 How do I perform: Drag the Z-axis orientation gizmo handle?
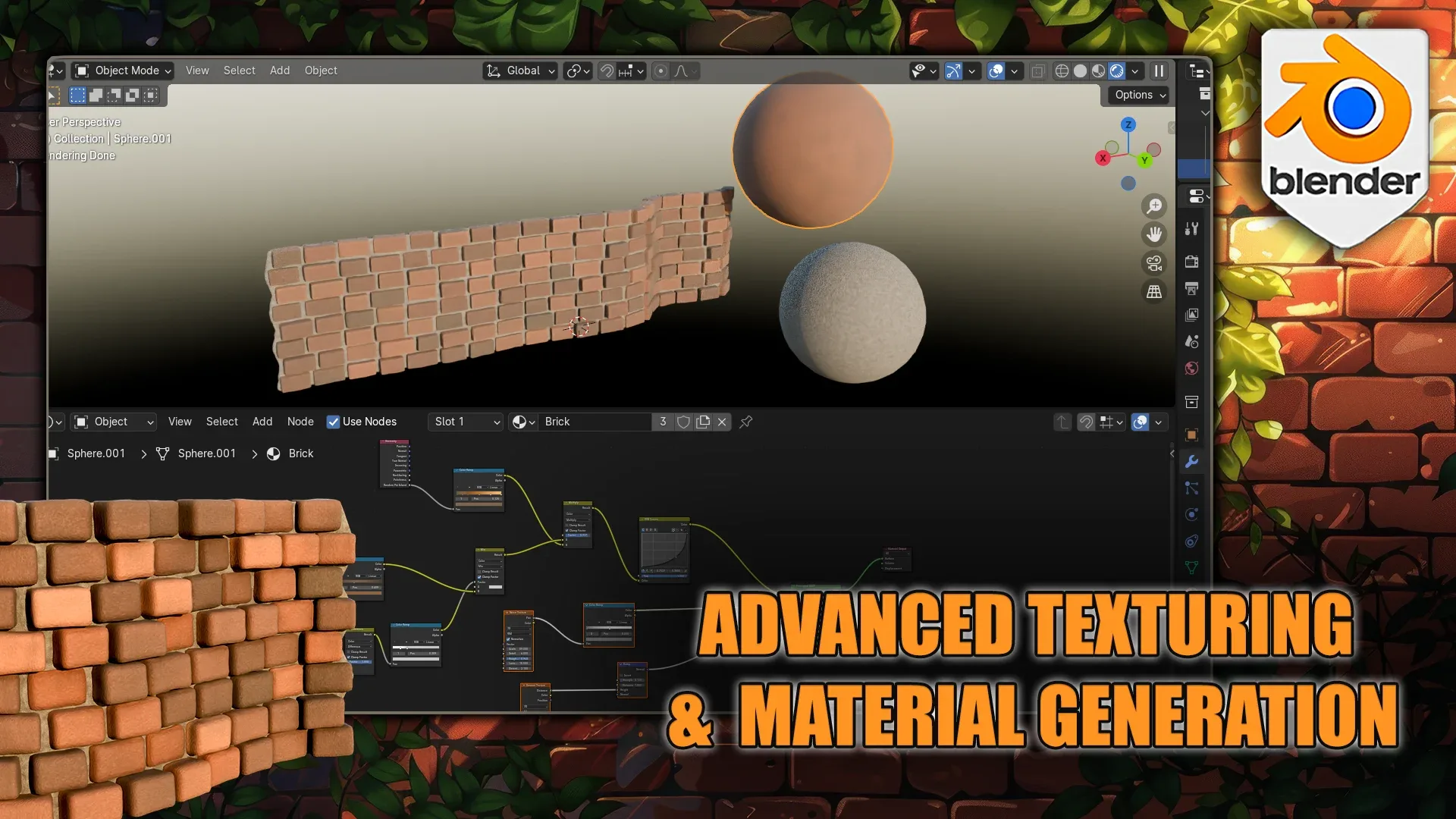pos(1127,125)
